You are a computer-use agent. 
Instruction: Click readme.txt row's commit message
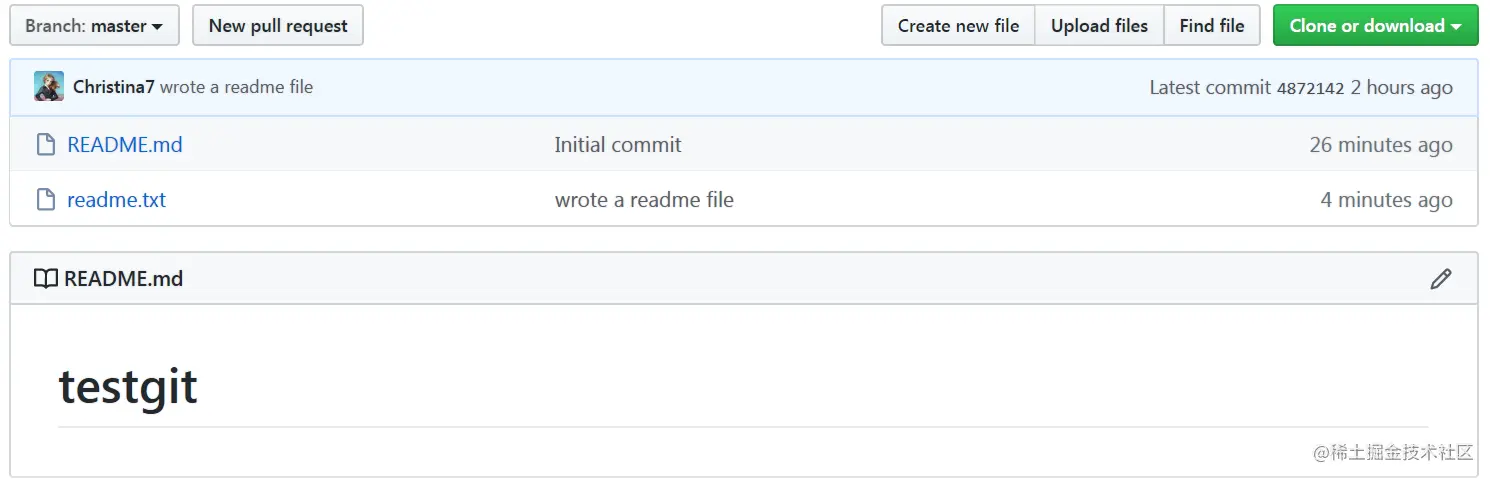pyautogui.click(x=644, y=200)
